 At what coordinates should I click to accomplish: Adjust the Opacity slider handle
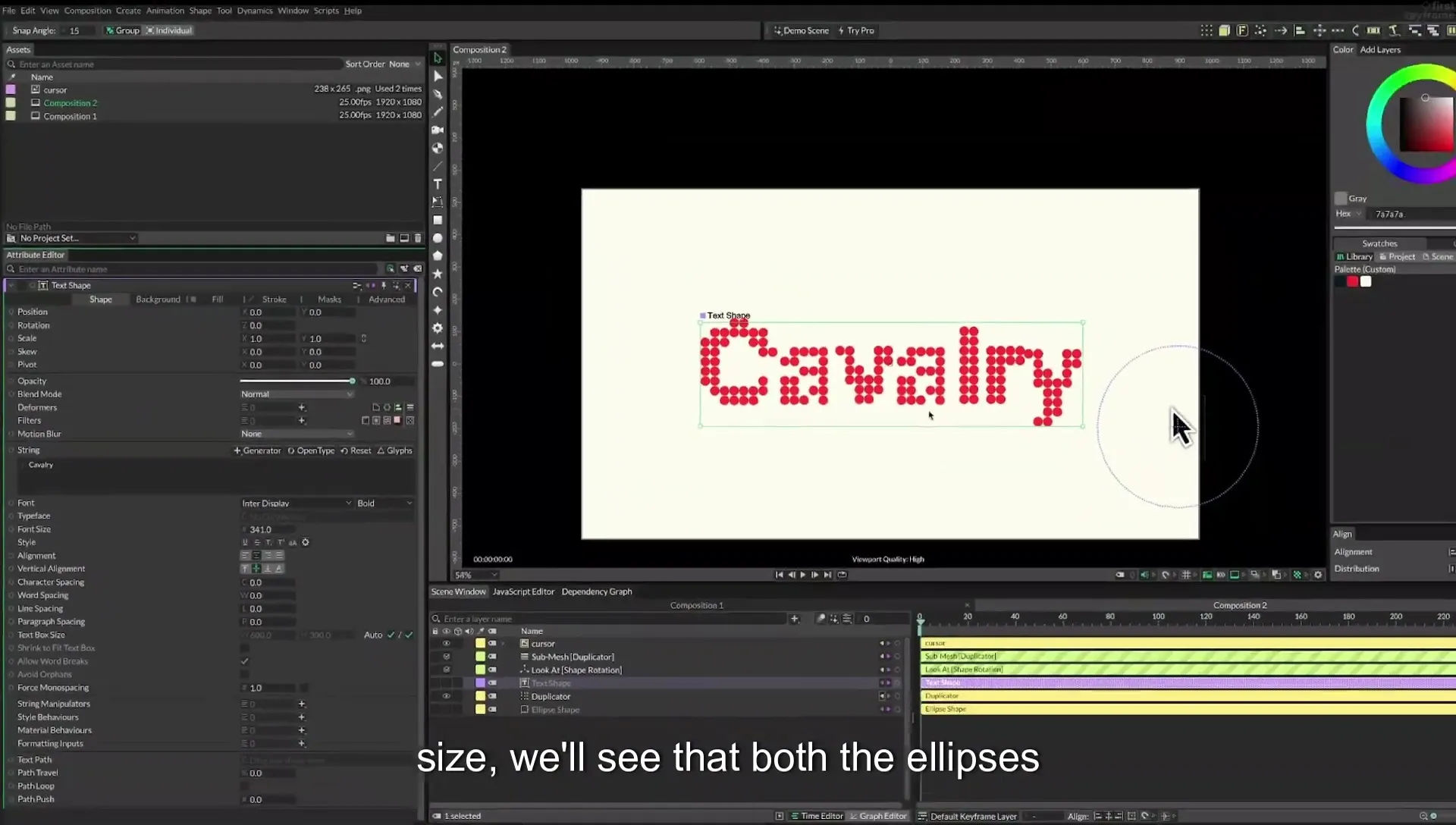pyautogui.click(x=352, y=381)
